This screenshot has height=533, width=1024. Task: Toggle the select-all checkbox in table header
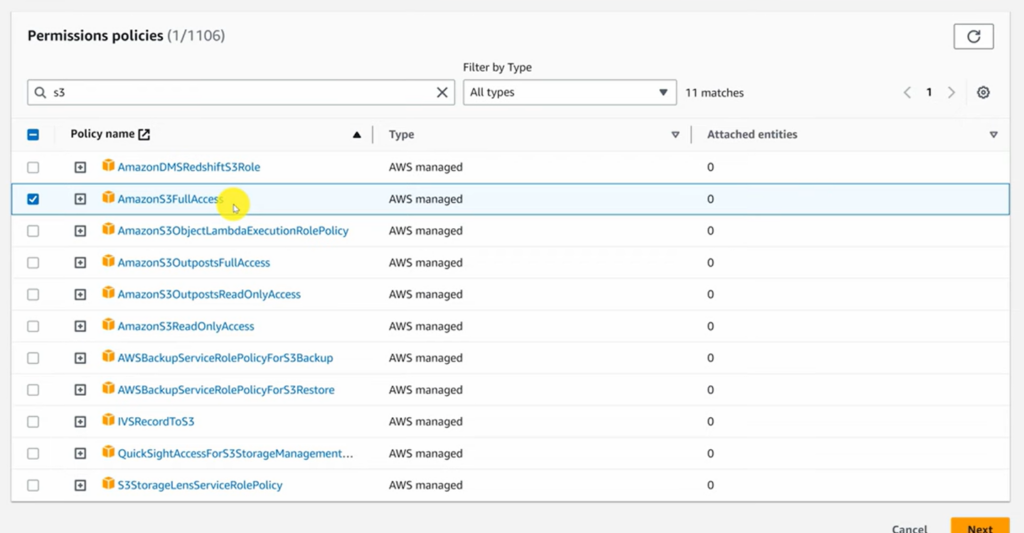point(33,135)
